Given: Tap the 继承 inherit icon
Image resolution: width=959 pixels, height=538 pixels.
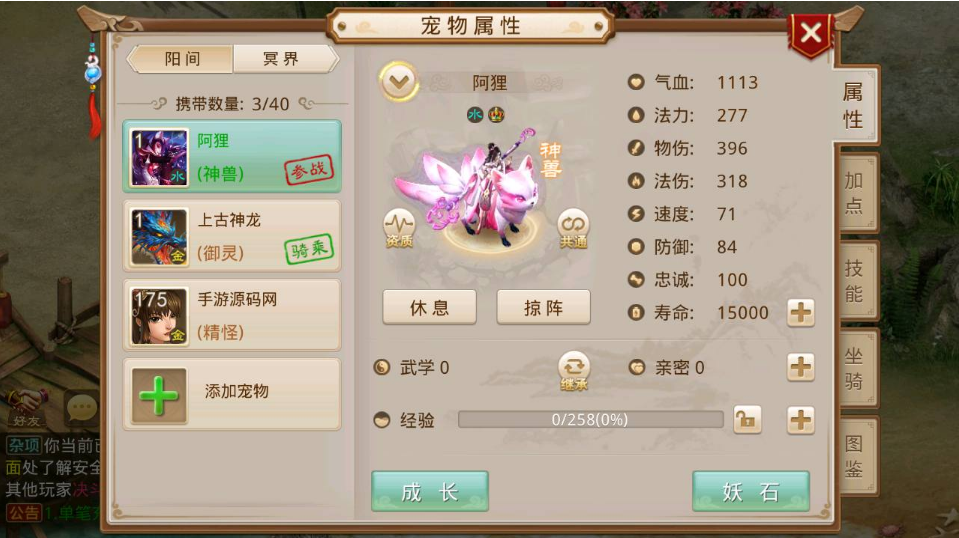Looking at the screenshot, I should [x=574, y=370].
